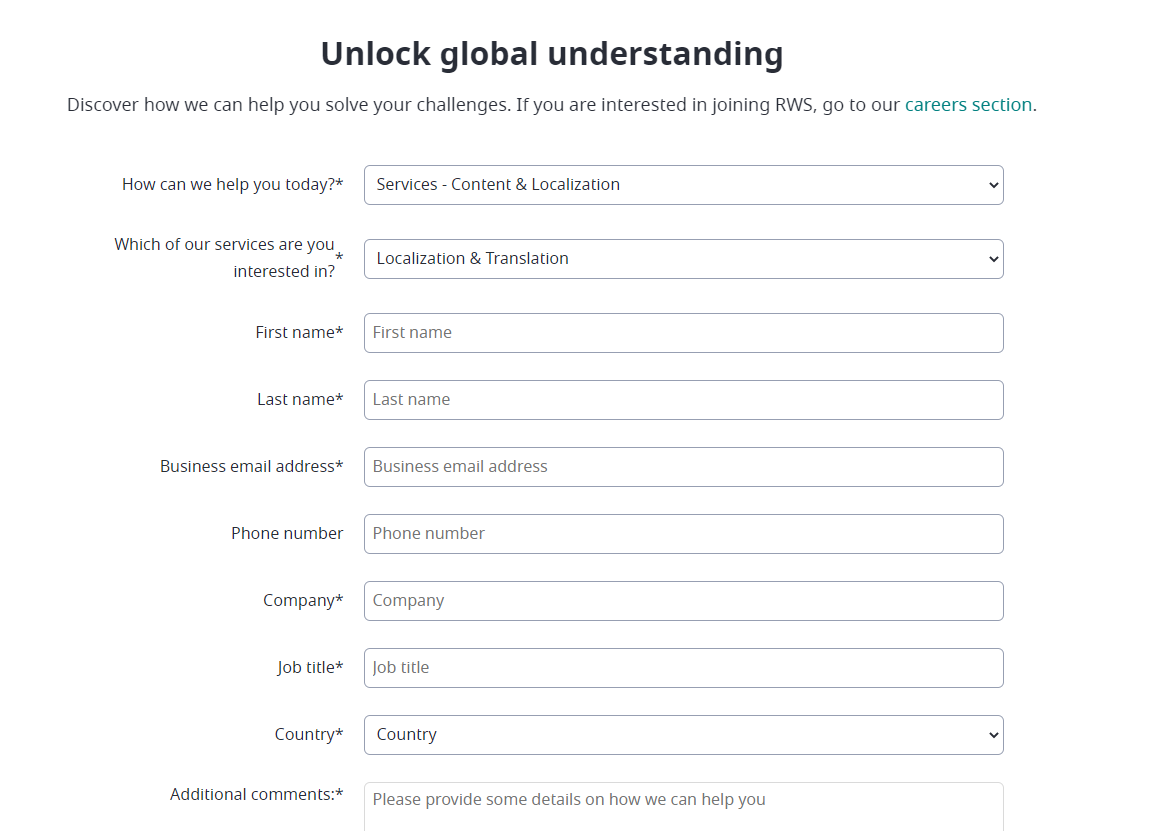Expand the services interested in dropdown
The image size is (1157, 831).
[x=683, y=258]
